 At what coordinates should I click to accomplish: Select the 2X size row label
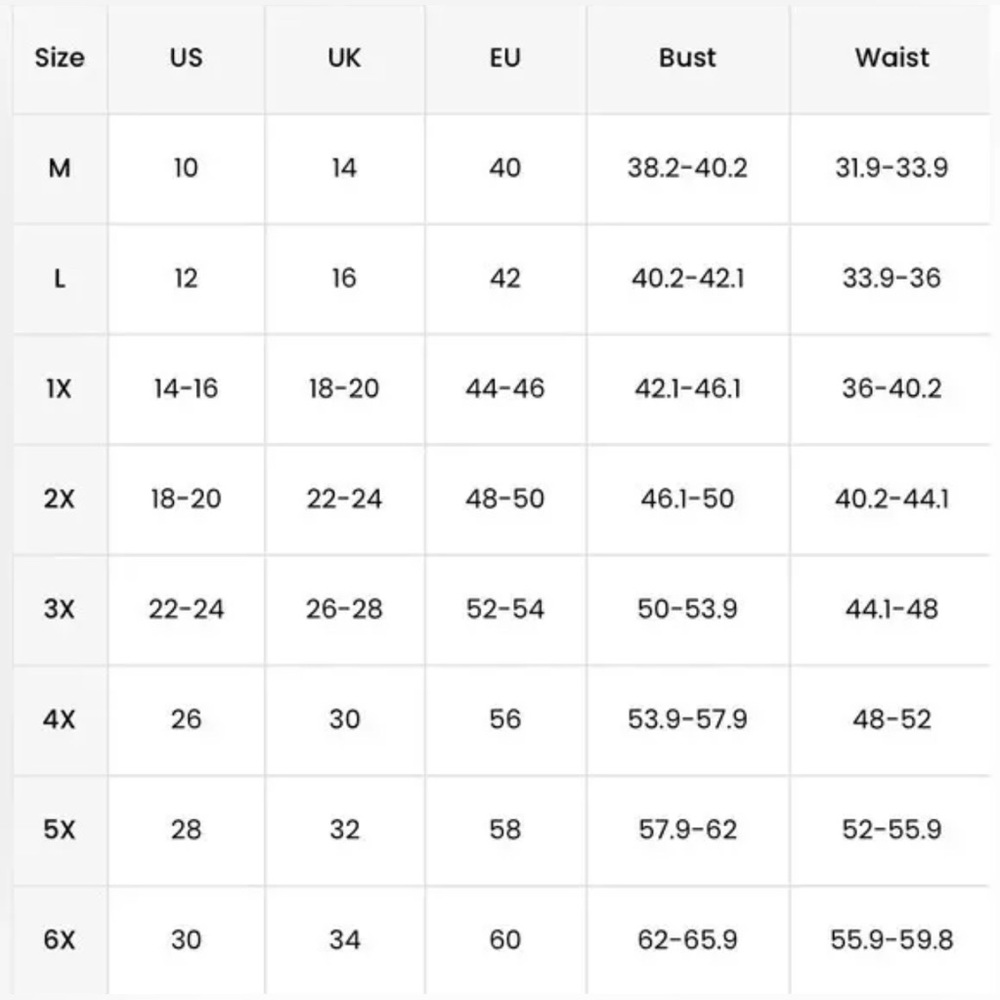[59, 499]
